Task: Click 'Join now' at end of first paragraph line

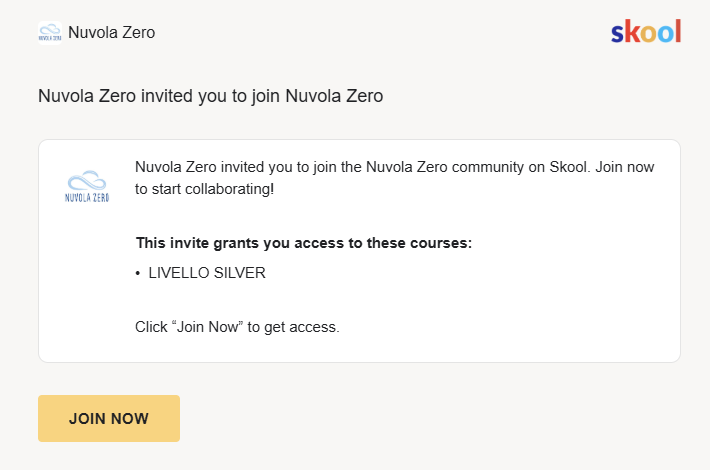Action: [x=624, y=167]
